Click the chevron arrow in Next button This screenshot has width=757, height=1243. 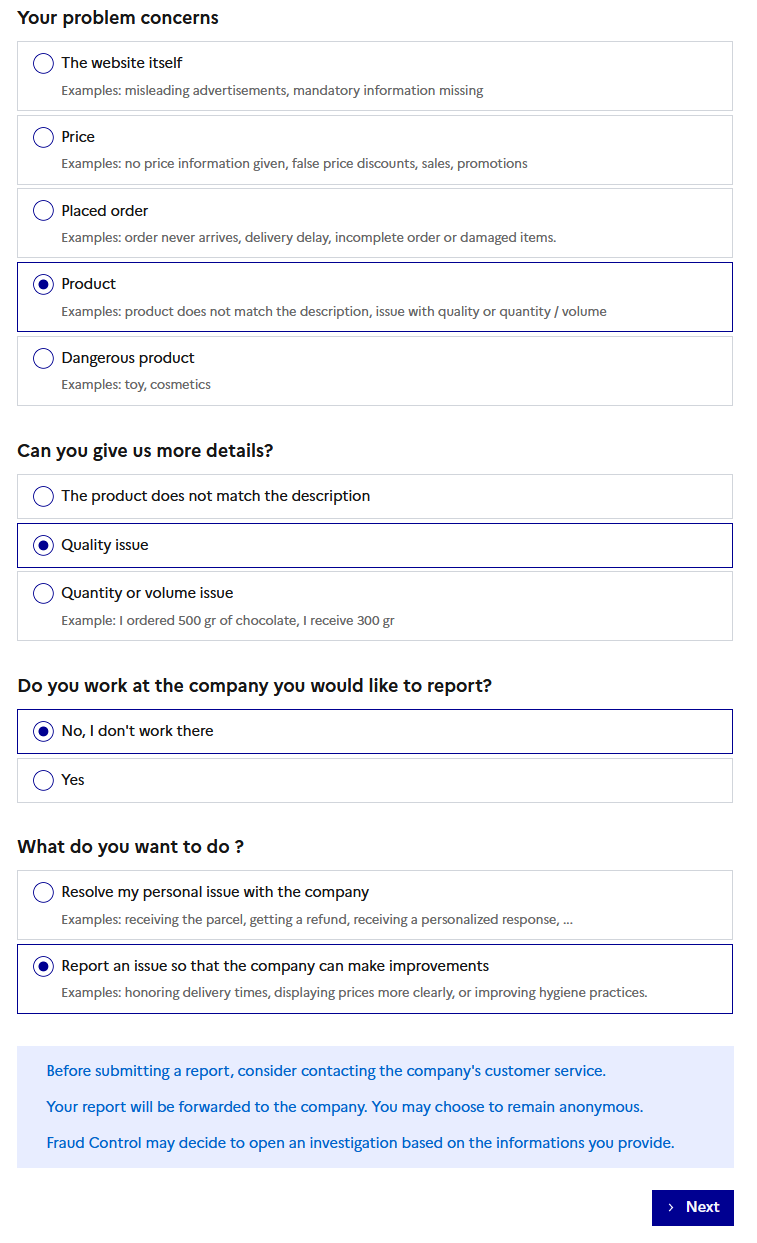(671, 1207)
